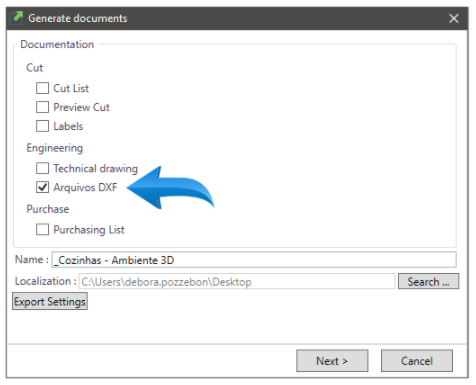Click the Localization path field
The height and width of the screenshot is (385, 476).
point(237,282)
